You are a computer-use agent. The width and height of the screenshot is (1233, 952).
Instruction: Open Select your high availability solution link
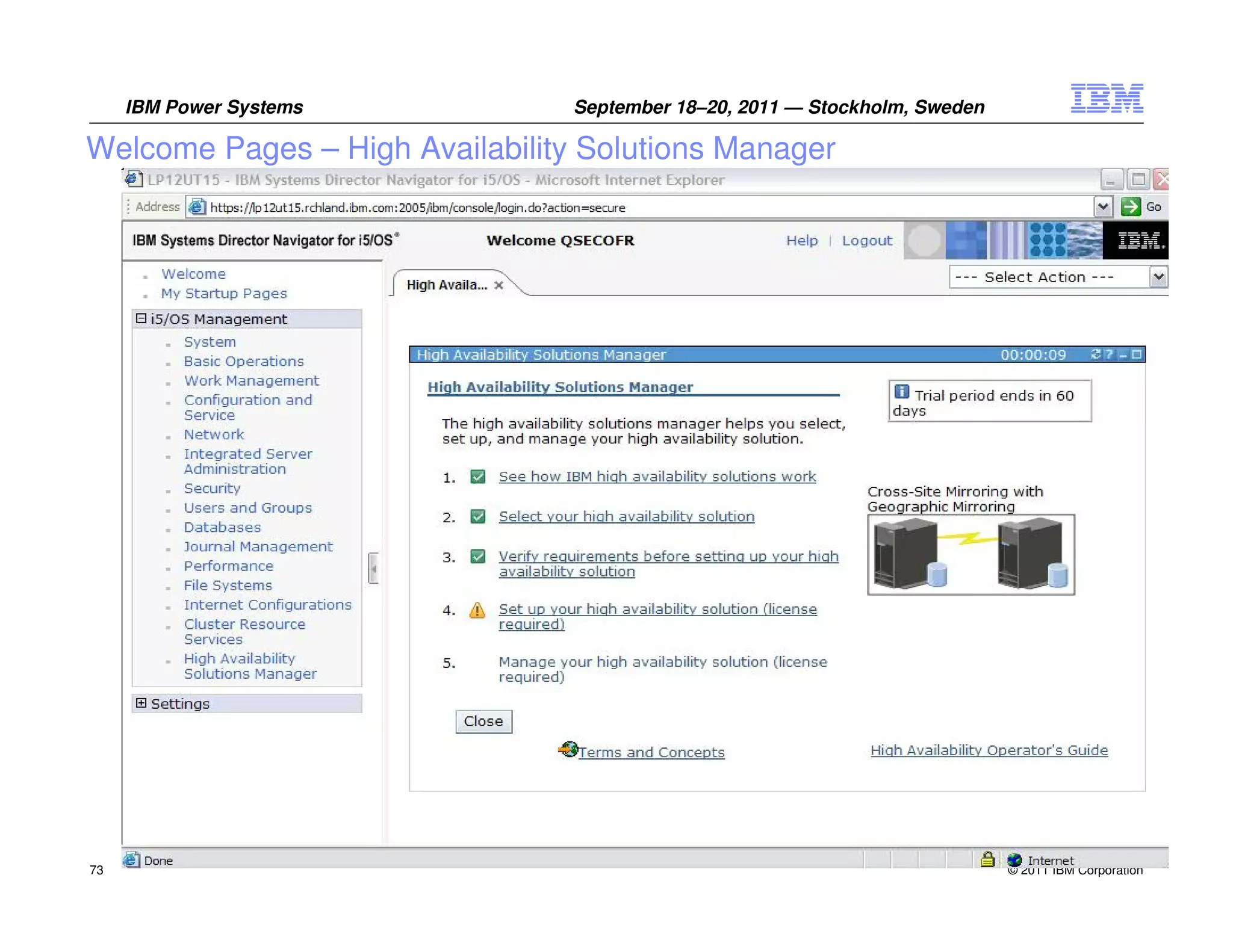[x=626, y=517]
